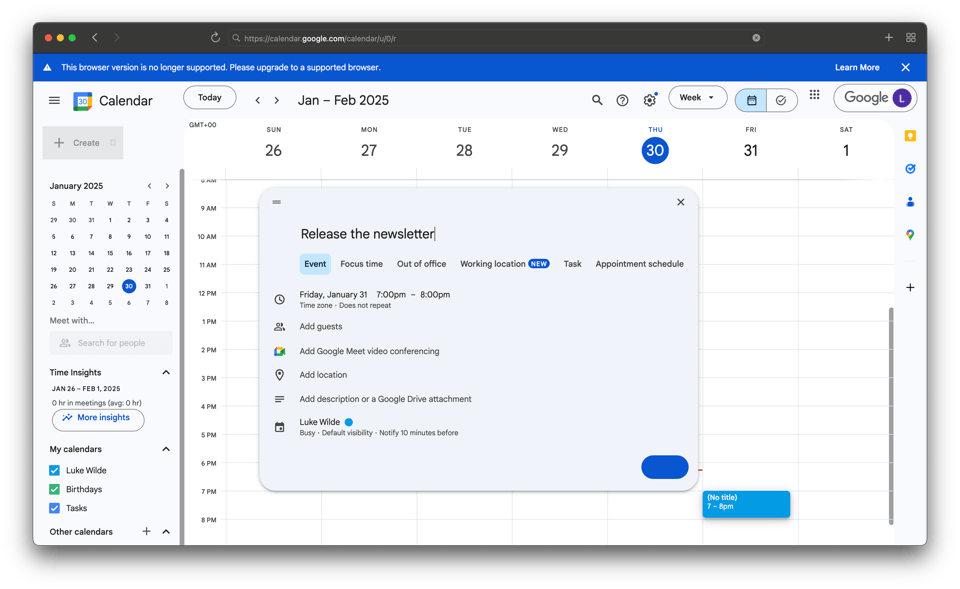
Task: Disable the Tasks calendar checkbox
Action: click(x=55, y=508)
